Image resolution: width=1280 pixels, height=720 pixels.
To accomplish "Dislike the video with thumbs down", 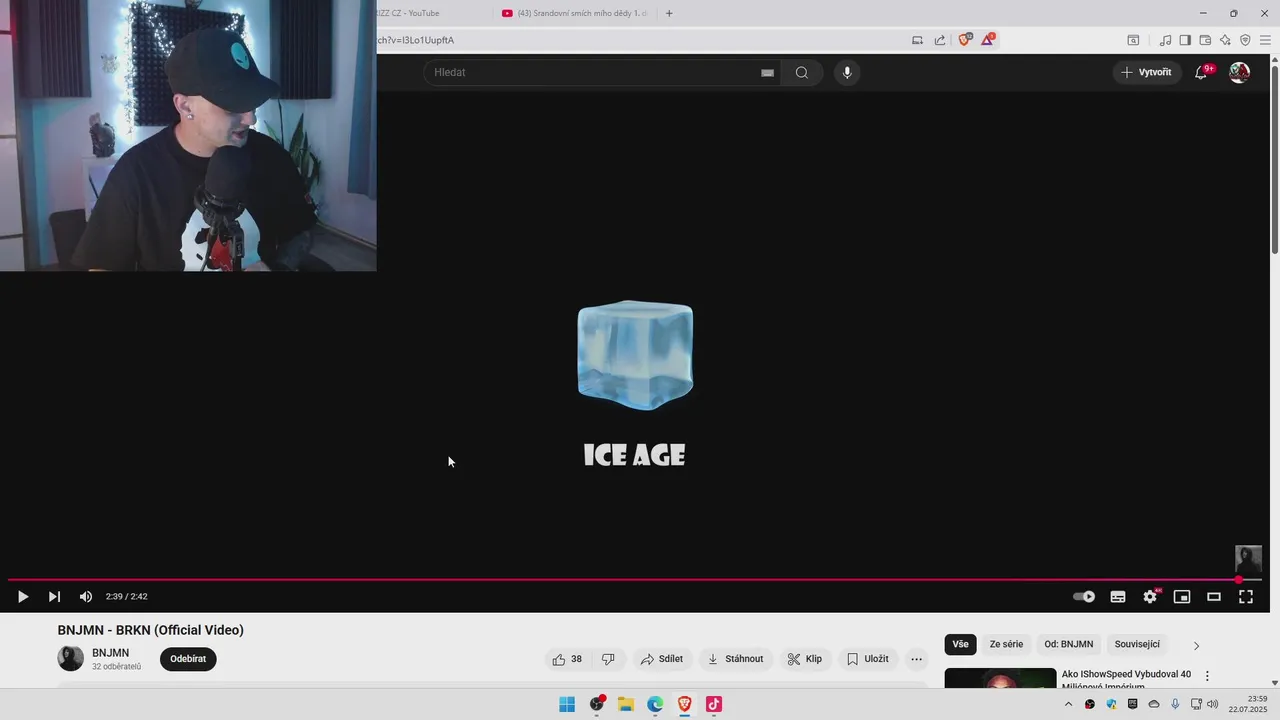I will click(x=608, y=659).
